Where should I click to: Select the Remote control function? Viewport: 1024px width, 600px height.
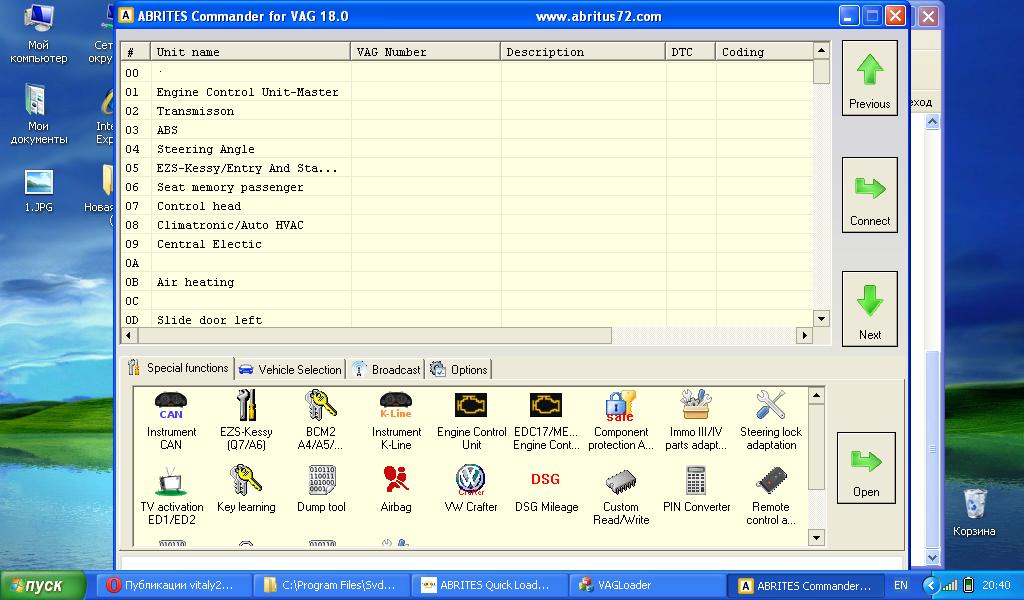click(x=771, y=496)
